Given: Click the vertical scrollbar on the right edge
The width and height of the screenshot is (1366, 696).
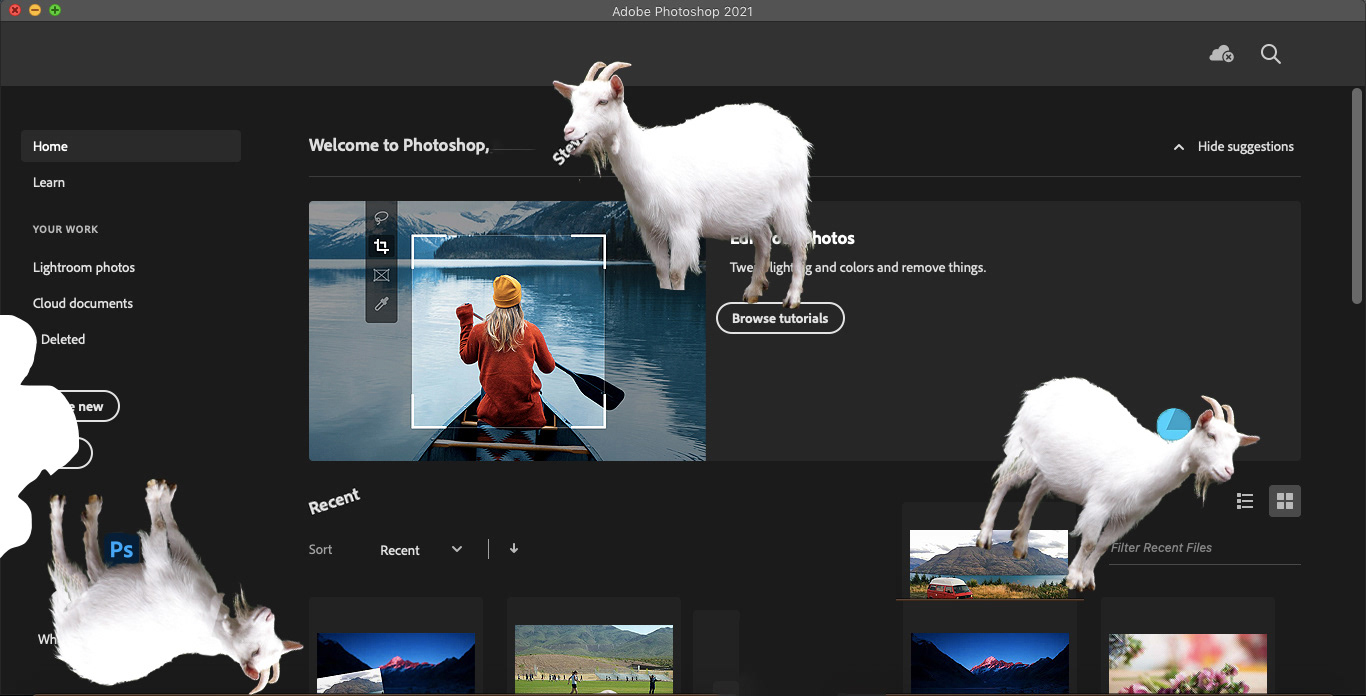Looking at the screenshot, I should pyautogui.click(x=1357, y=195).
